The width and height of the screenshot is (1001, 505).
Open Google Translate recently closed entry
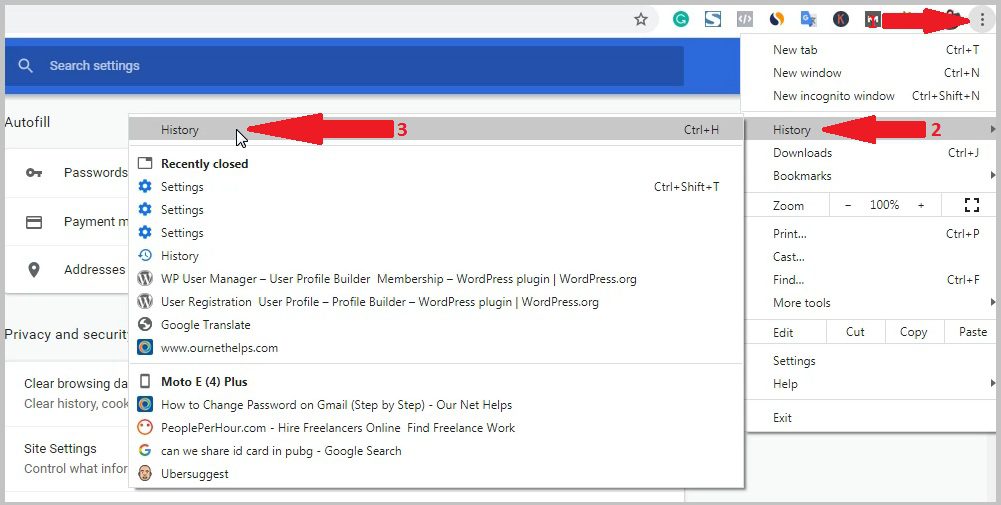click(437, 324)
